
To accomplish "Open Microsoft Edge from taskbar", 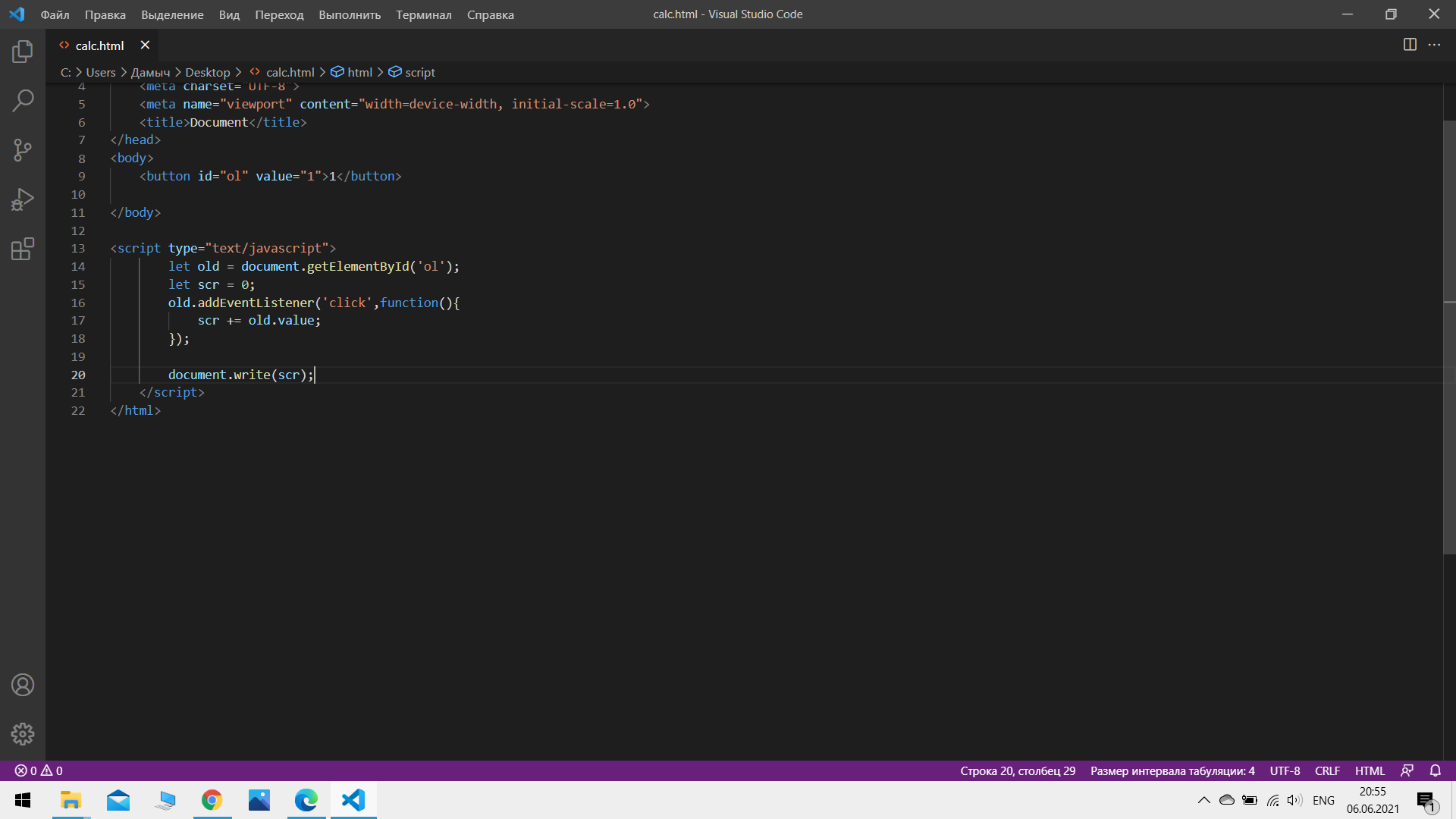I will pos(306,800).
